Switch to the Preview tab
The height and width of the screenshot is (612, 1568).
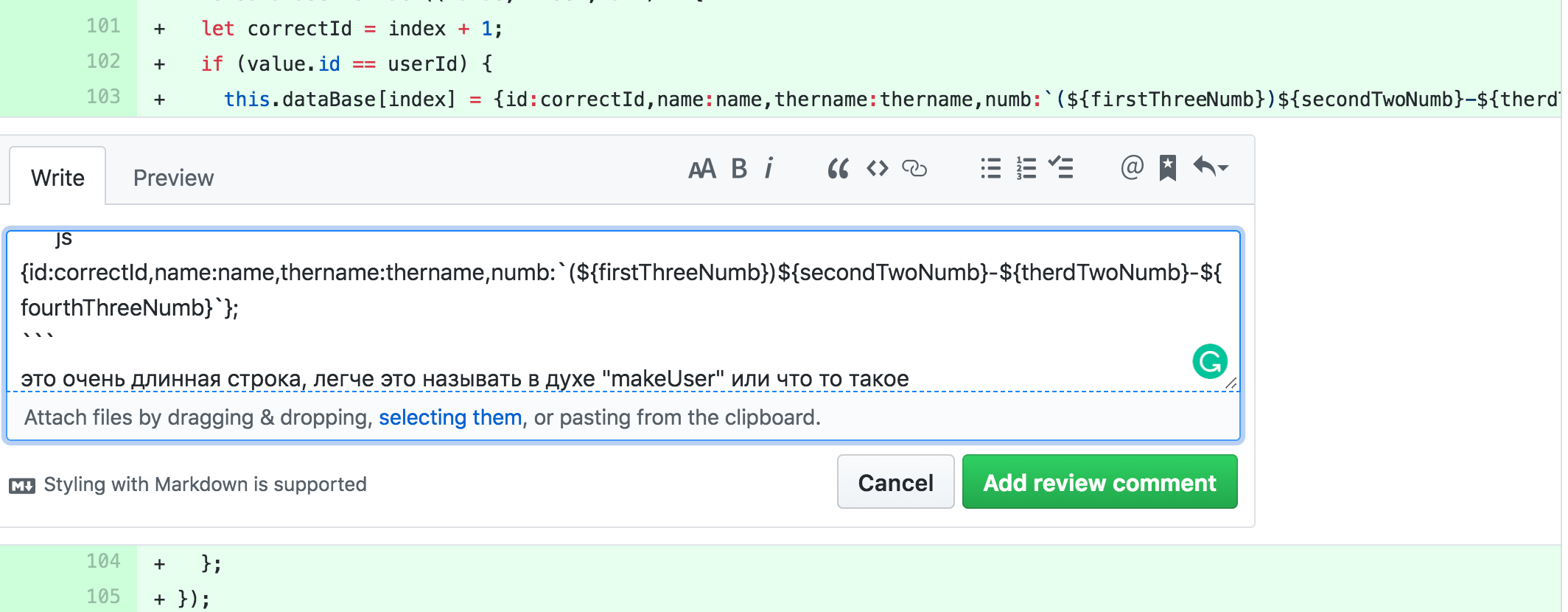[173, 178]
